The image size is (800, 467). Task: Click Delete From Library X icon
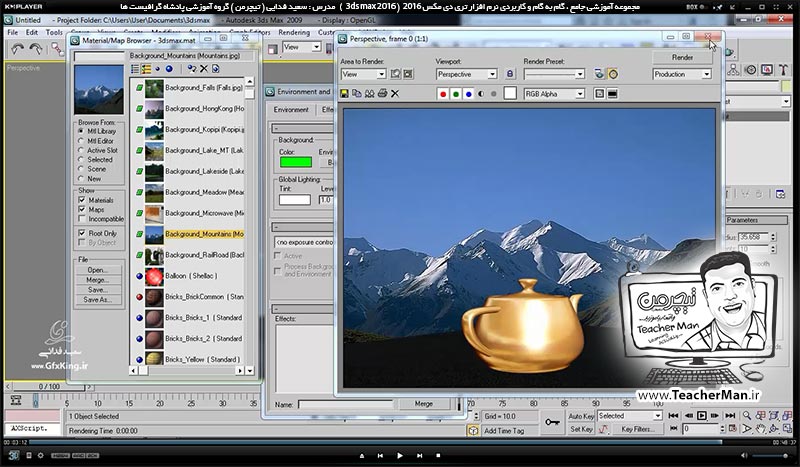point(204,69)
